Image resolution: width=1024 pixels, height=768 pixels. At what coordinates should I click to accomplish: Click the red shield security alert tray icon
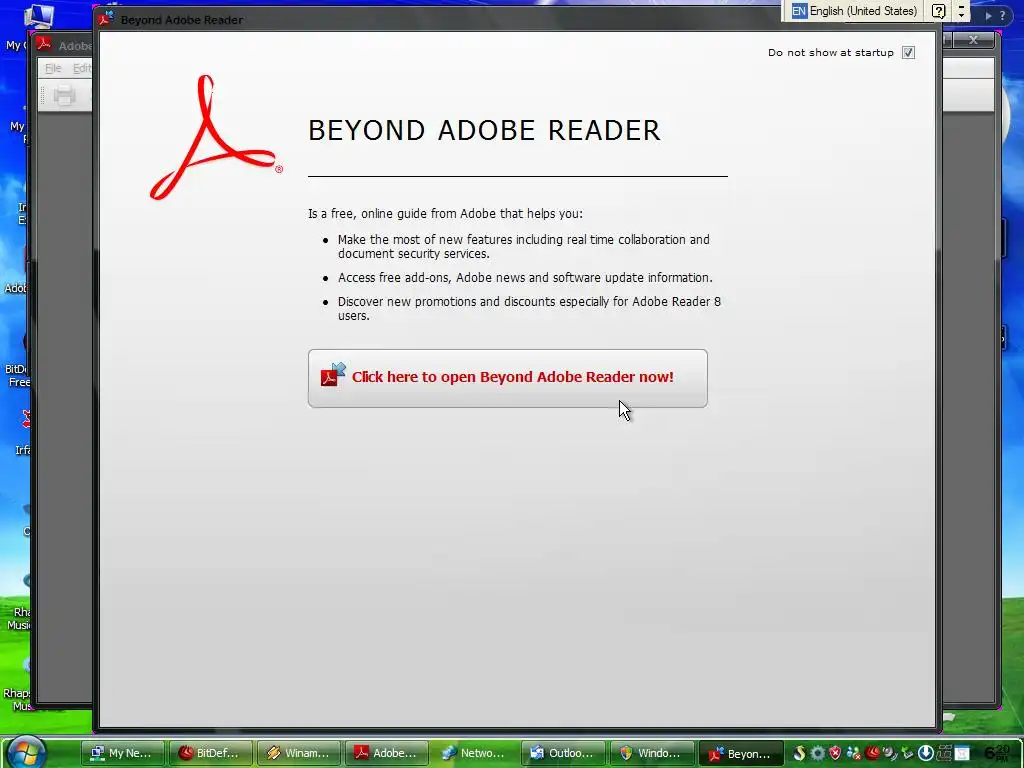tap(835, 753)
